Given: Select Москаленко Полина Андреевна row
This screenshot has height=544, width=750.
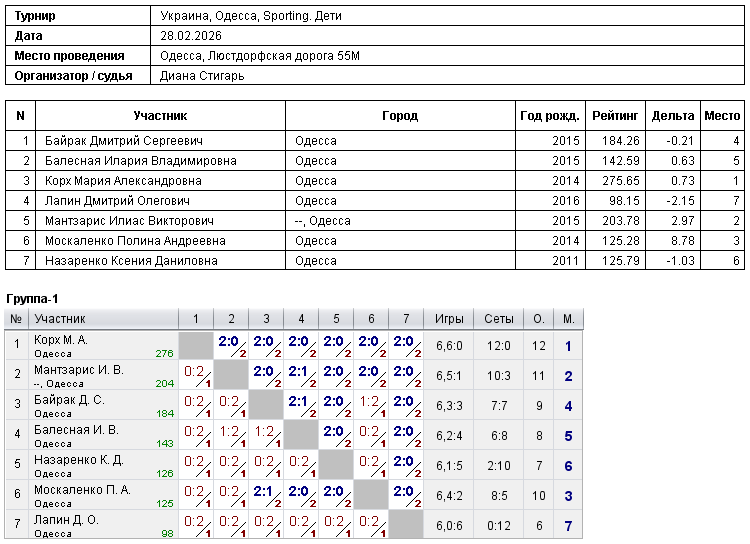Looking at the screenshot, I should pyautogui.click(x=375, y=241).
